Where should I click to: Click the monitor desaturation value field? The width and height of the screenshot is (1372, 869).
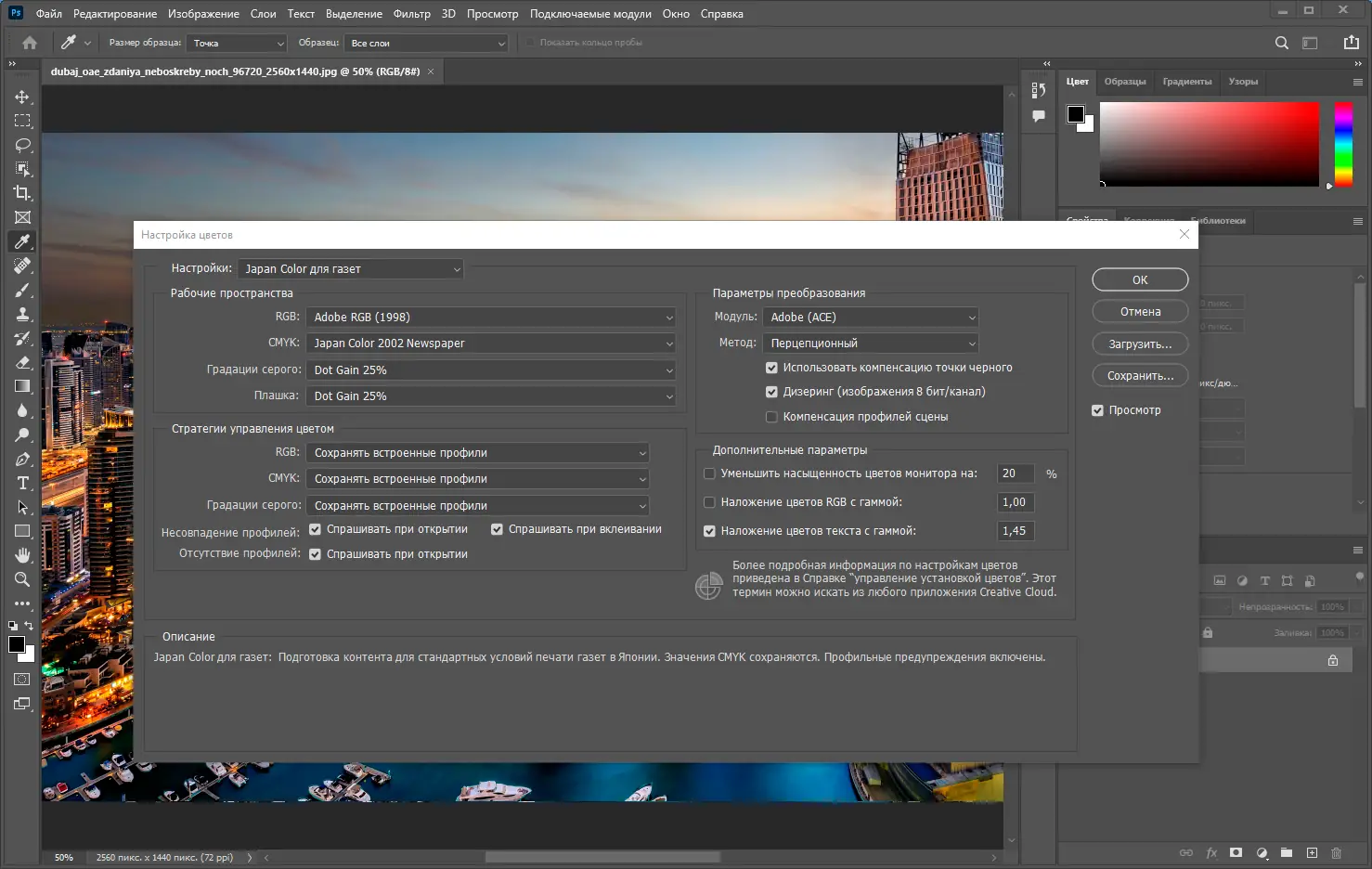point(1016,473)
